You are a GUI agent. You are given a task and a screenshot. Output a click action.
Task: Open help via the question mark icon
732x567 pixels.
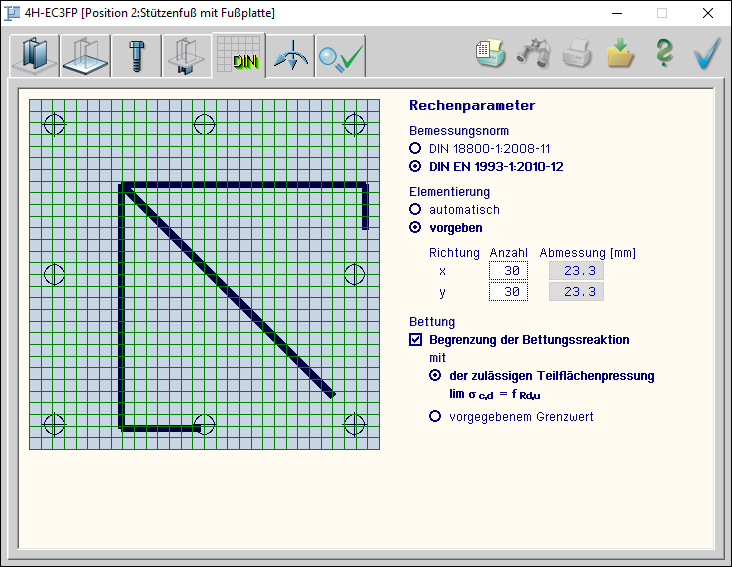(x=664, y=54)
